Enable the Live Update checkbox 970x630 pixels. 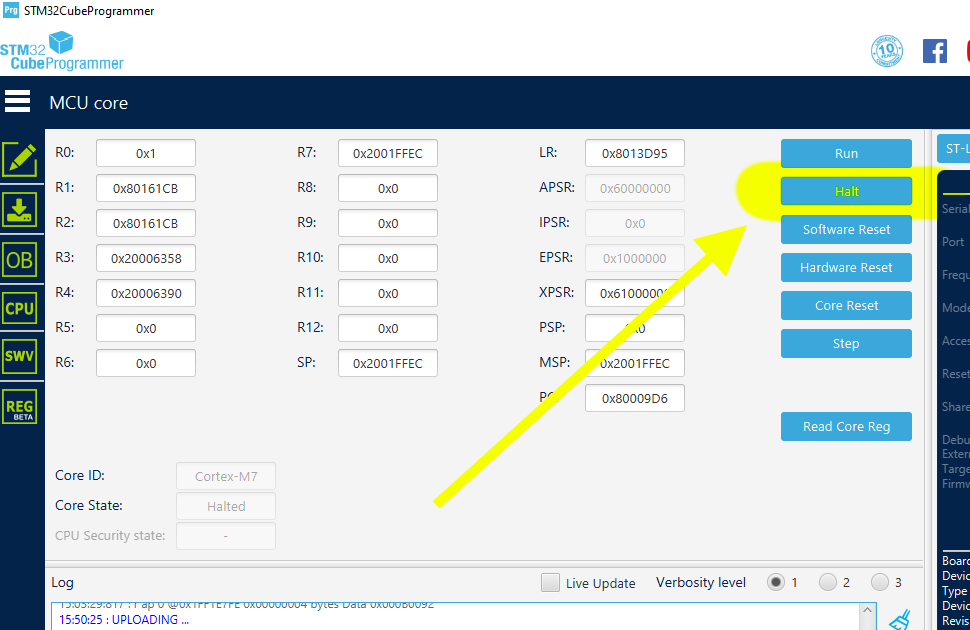pyautogui.click(x=550, y=582)
